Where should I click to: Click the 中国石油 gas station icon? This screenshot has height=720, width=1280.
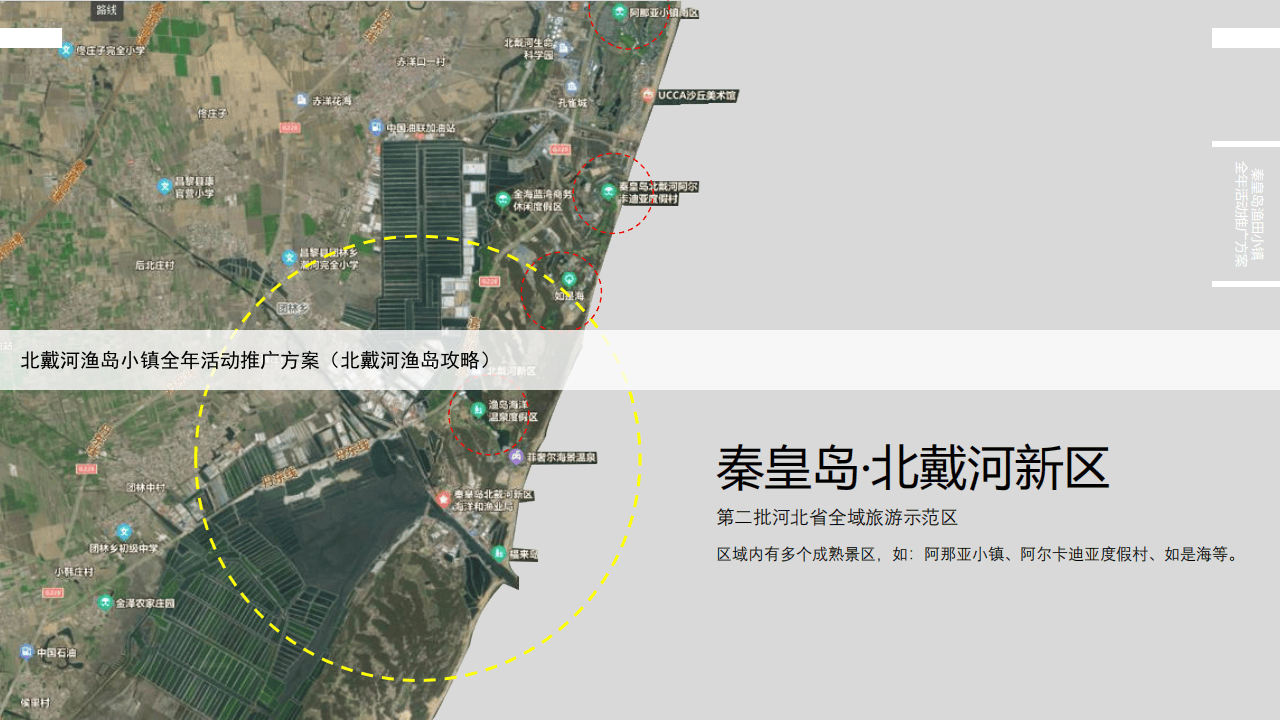(x=26, y=653)
